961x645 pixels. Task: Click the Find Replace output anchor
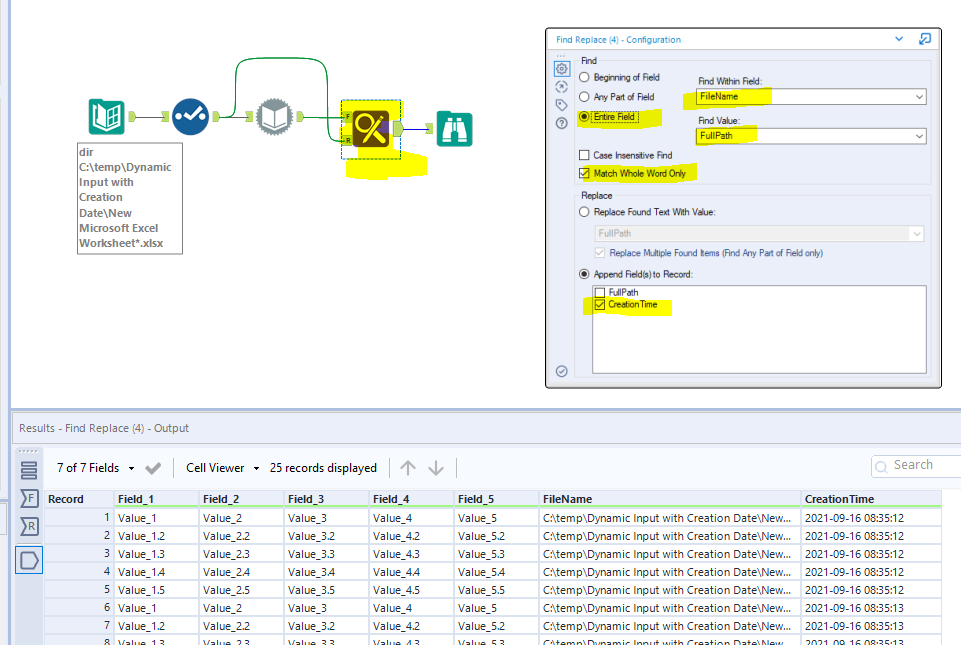coord(398,129)
